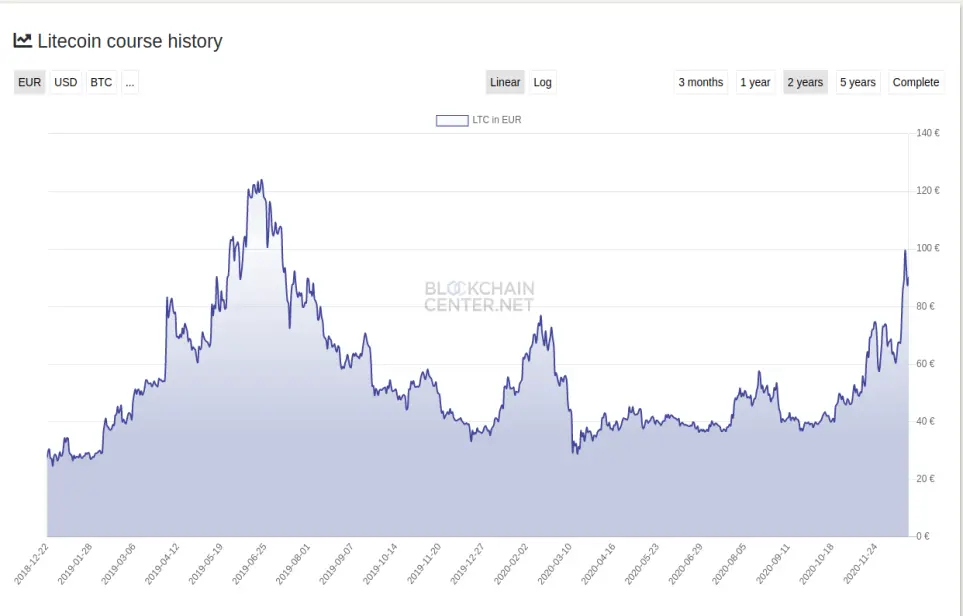The width and height of the screenshot is (963, 616).
Task: Click the 2019-09-07 date label
Action: [x=337, y=564]
